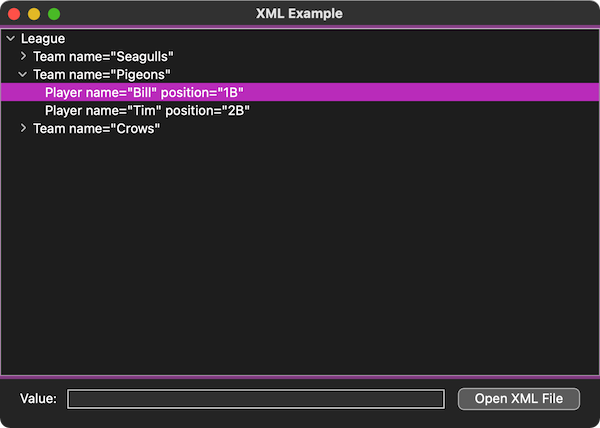Minimize the window with yellow button
The image size is (600, 428).
(34, 14)
